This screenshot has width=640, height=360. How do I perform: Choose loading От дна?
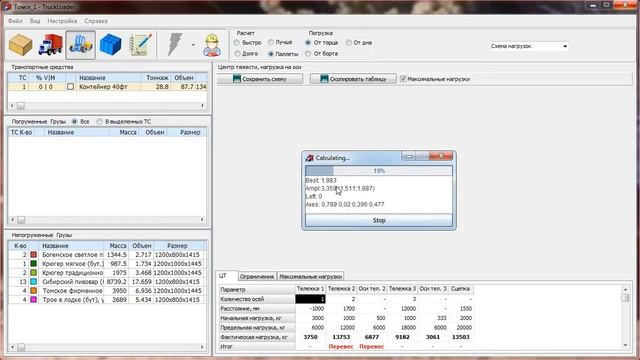(359, 42)
